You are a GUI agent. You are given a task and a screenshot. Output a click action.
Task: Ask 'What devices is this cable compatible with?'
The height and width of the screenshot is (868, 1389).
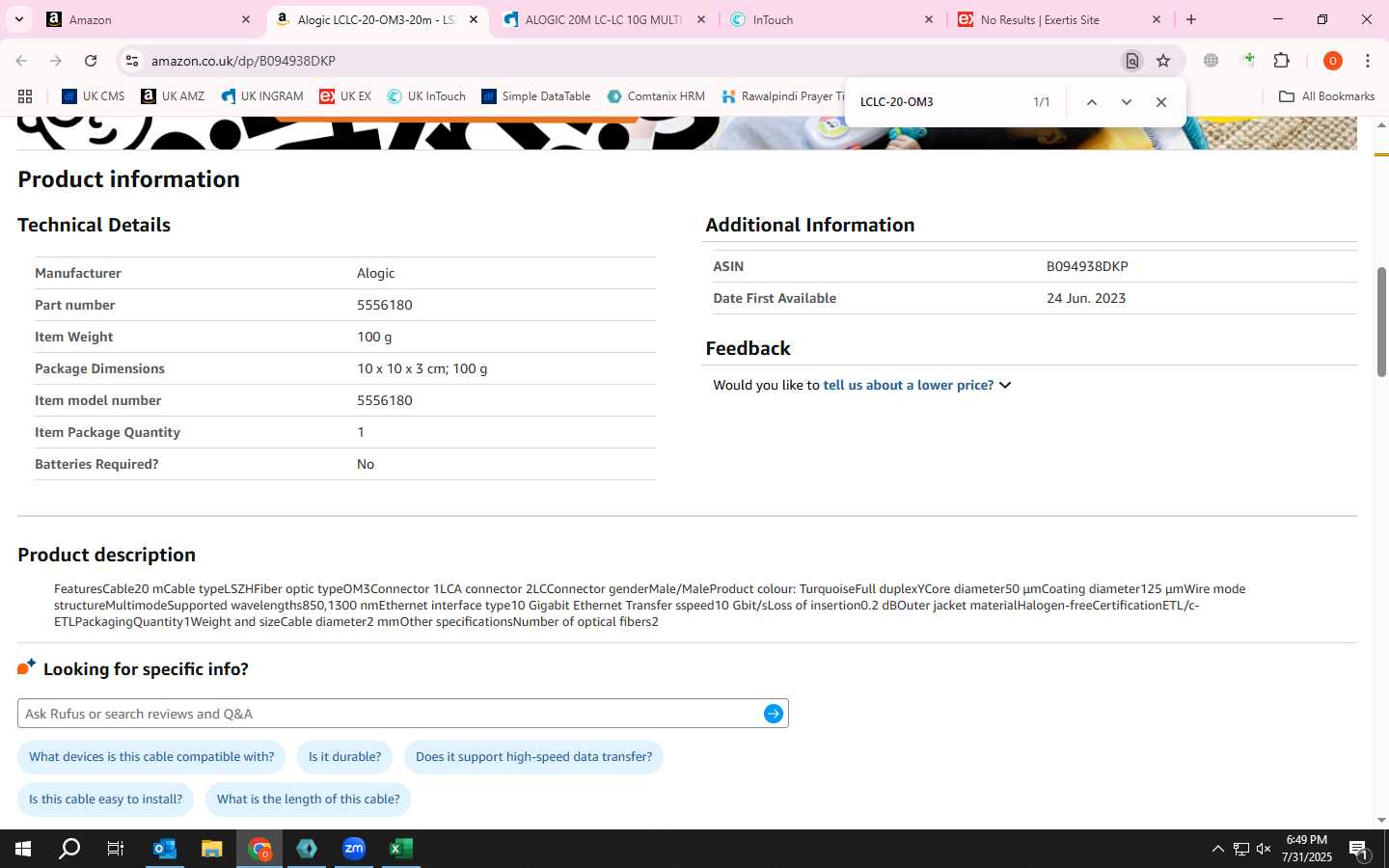tap(151, 757)
